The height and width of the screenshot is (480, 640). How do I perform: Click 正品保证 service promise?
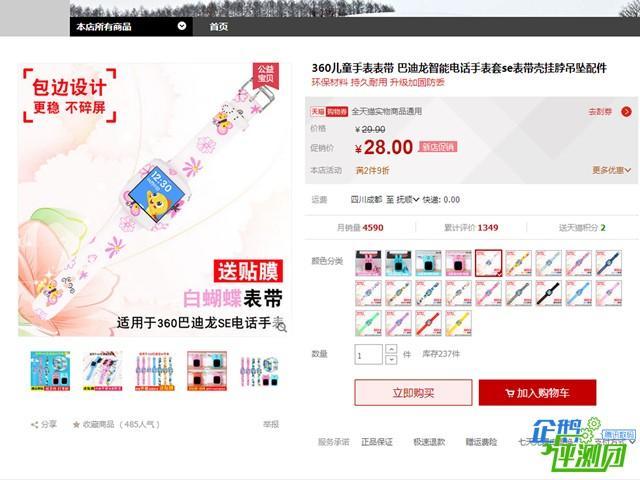click(x=377, y=442)
